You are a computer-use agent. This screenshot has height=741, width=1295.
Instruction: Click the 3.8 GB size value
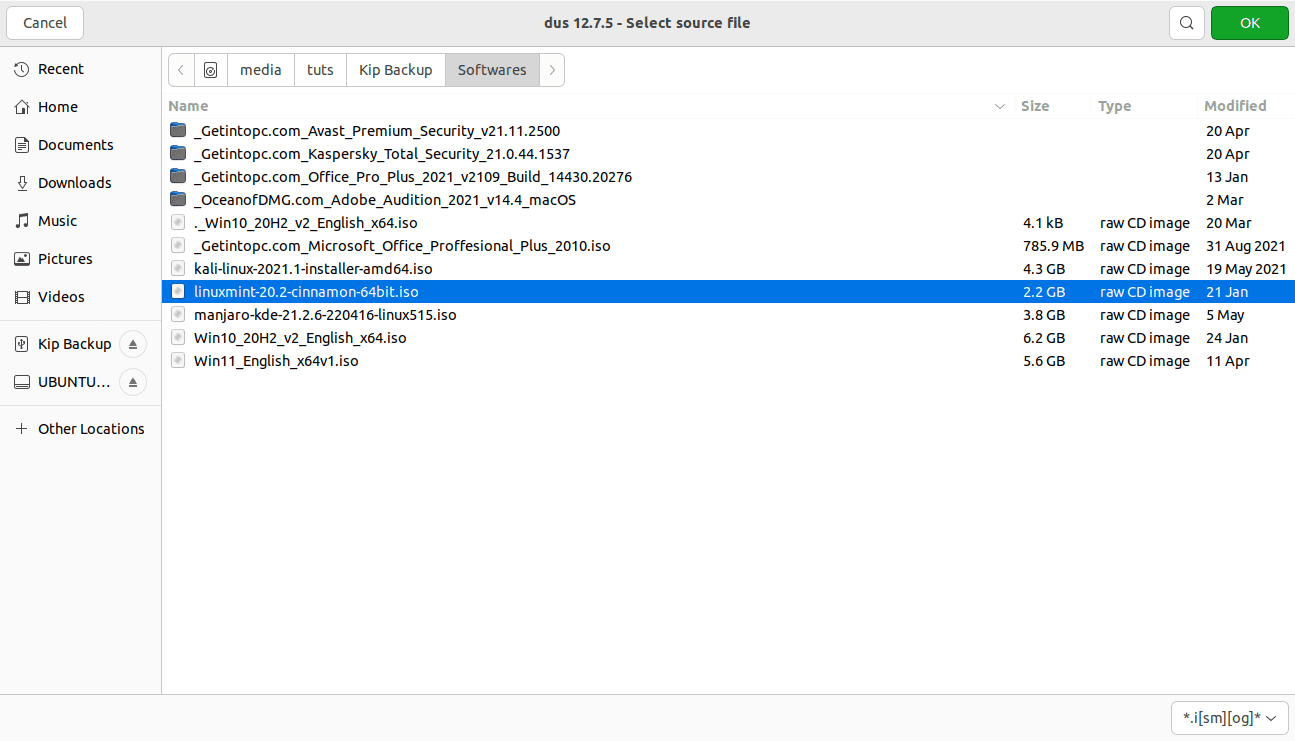coord(1044,315)
